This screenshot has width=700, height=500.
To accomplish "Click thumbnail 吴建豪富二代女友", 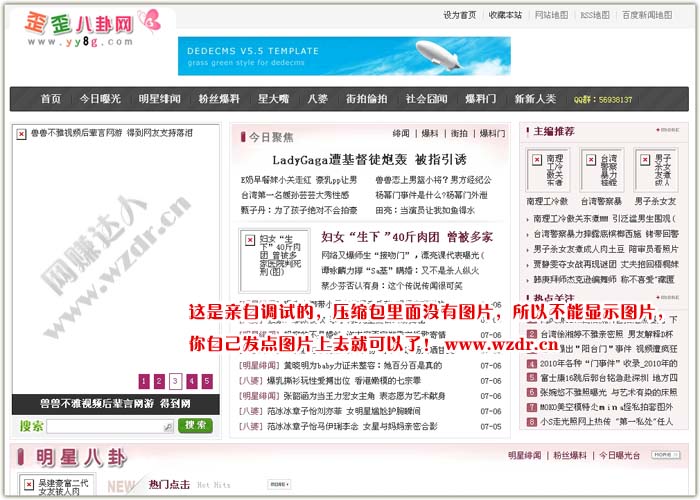I will 56,486.
